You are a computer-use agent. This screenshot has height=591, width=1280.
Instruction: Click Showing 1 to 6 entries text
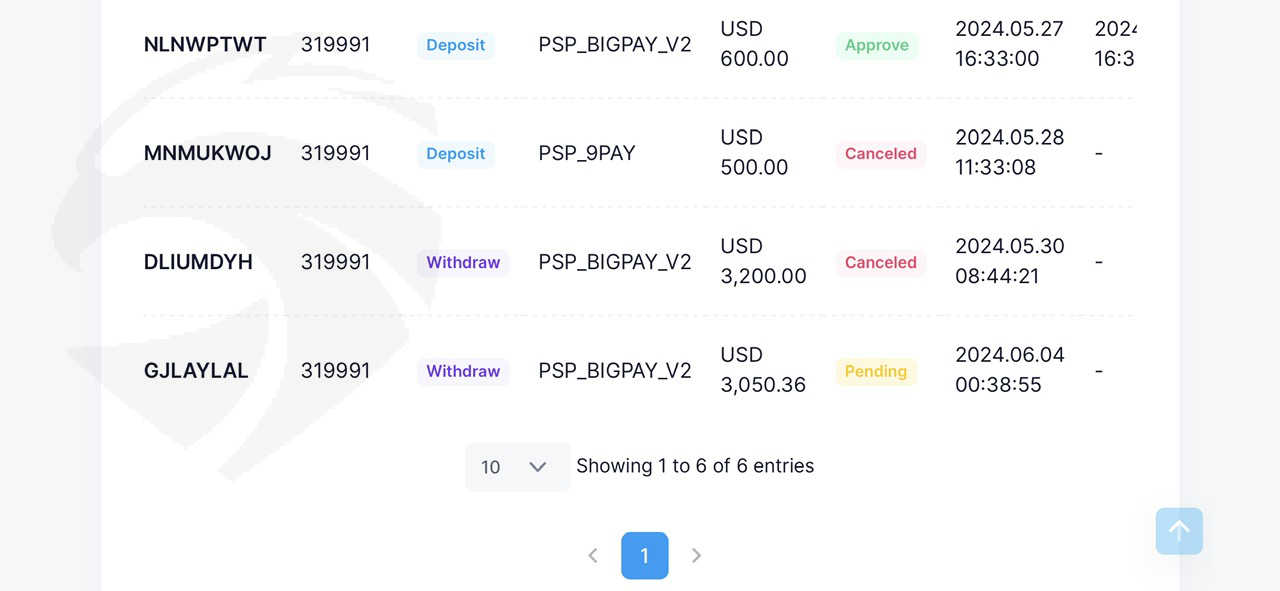pyautogui.click(x=695, y=466)
